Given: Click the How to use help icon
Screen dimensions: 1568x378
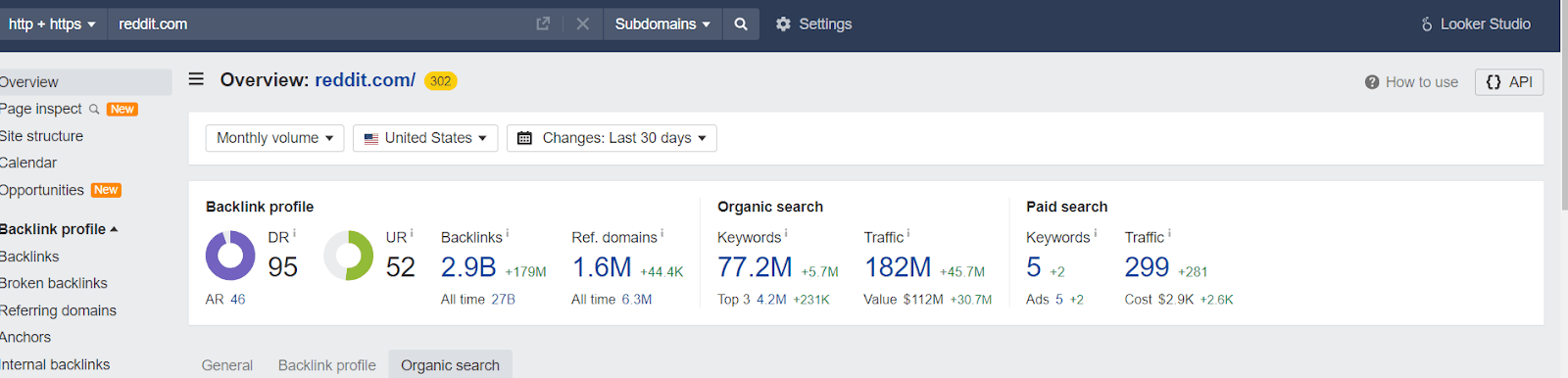Looking at the screenshot, I should tap(1372, 82).
